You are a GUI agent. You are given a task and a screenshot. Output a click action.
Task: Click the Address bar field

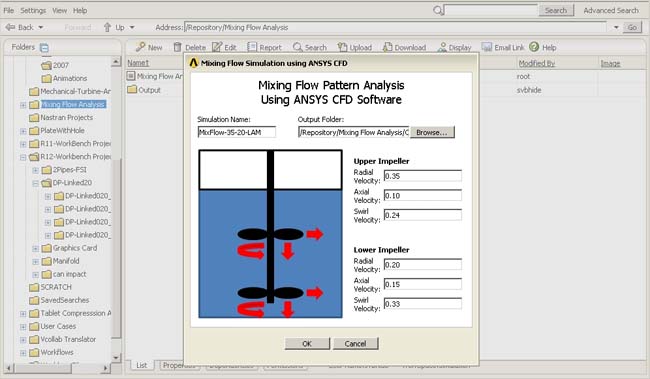click(395, 27)
